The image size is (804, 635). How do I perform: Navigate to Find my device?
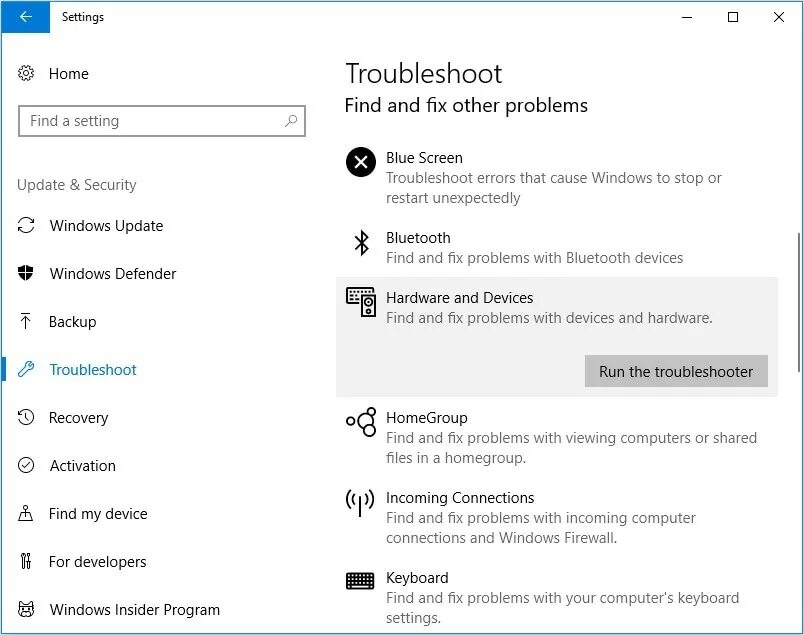click(x=98, y=514)
